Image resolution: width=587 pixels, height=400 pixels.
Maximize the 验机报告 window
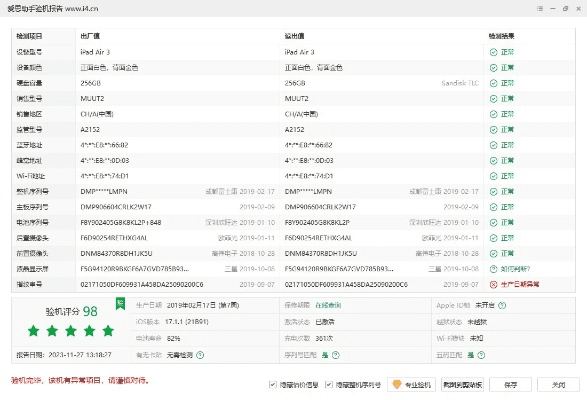565,8
